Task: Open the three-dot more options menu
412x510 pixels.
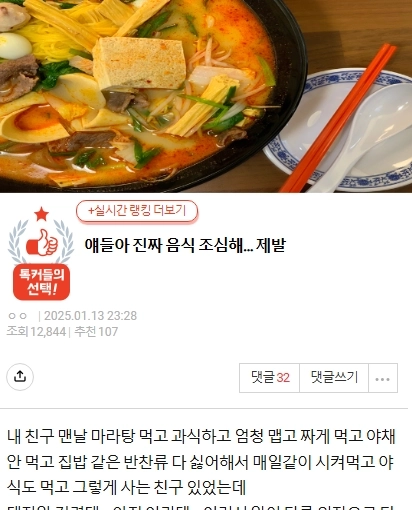Action: coord(383,378)
